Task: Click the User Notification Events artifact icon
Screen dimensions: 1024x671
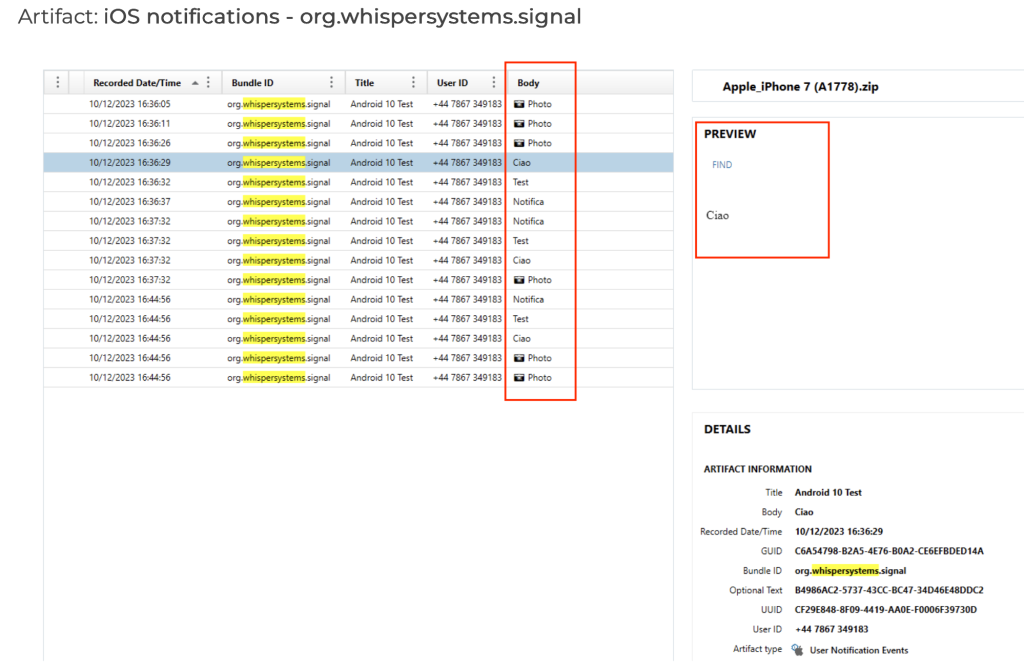Action: click(797, 650)
